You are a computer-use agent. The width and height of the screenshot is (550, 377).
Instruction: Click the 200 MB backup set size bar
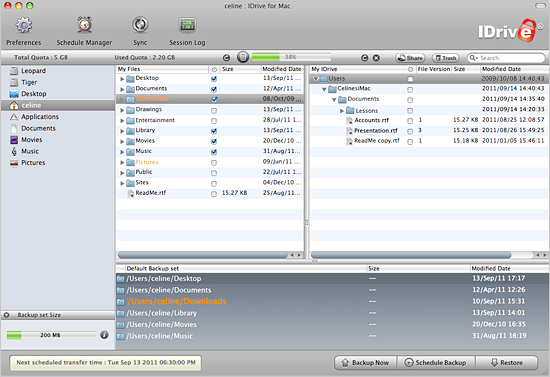[x=51, y=335]
